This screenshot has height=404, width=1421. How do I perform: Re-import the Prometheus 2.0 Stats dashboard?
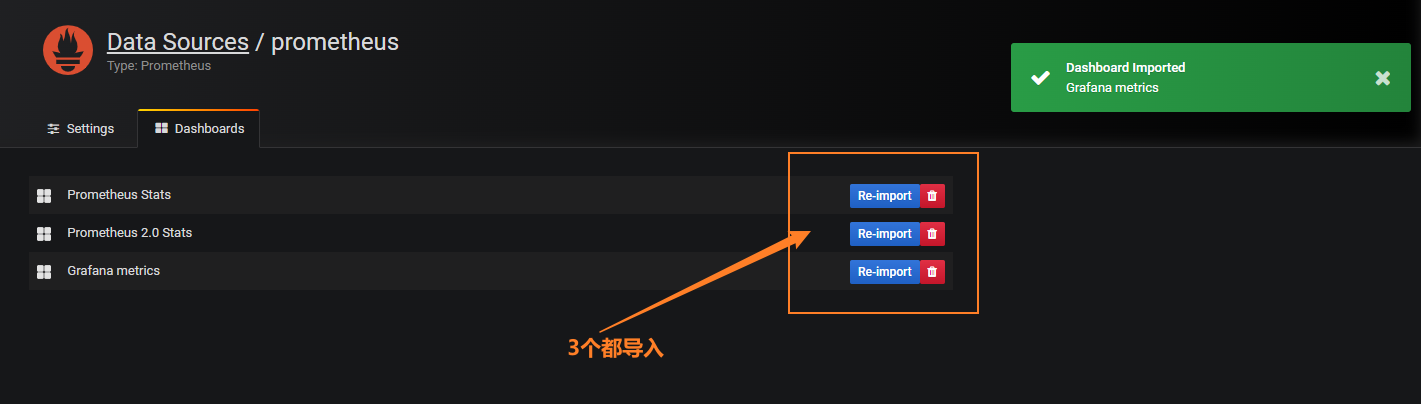(x=884, y=234)
